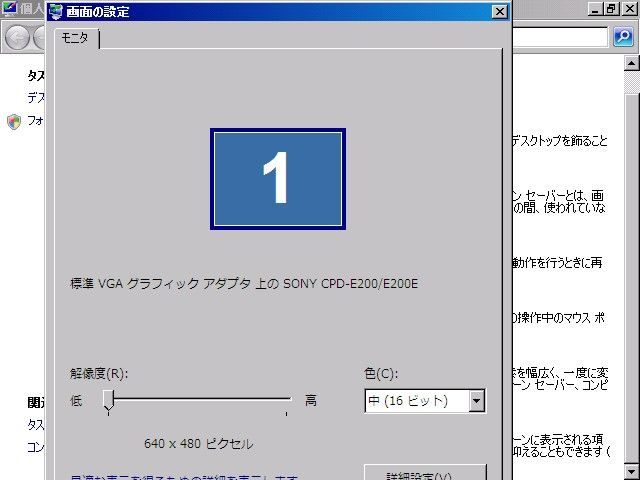Select the monitor 1 display thumbnail

(x=277, y=179)
